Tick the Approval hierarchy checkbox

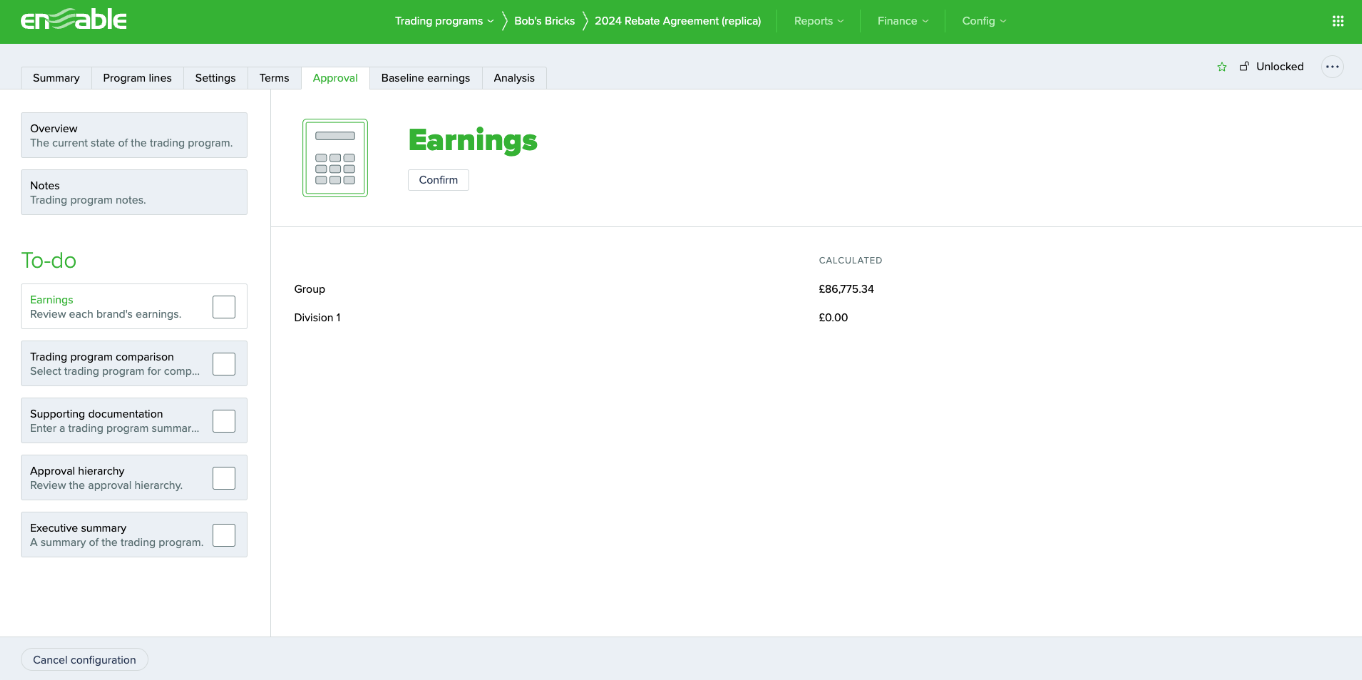tap(224, 478)
